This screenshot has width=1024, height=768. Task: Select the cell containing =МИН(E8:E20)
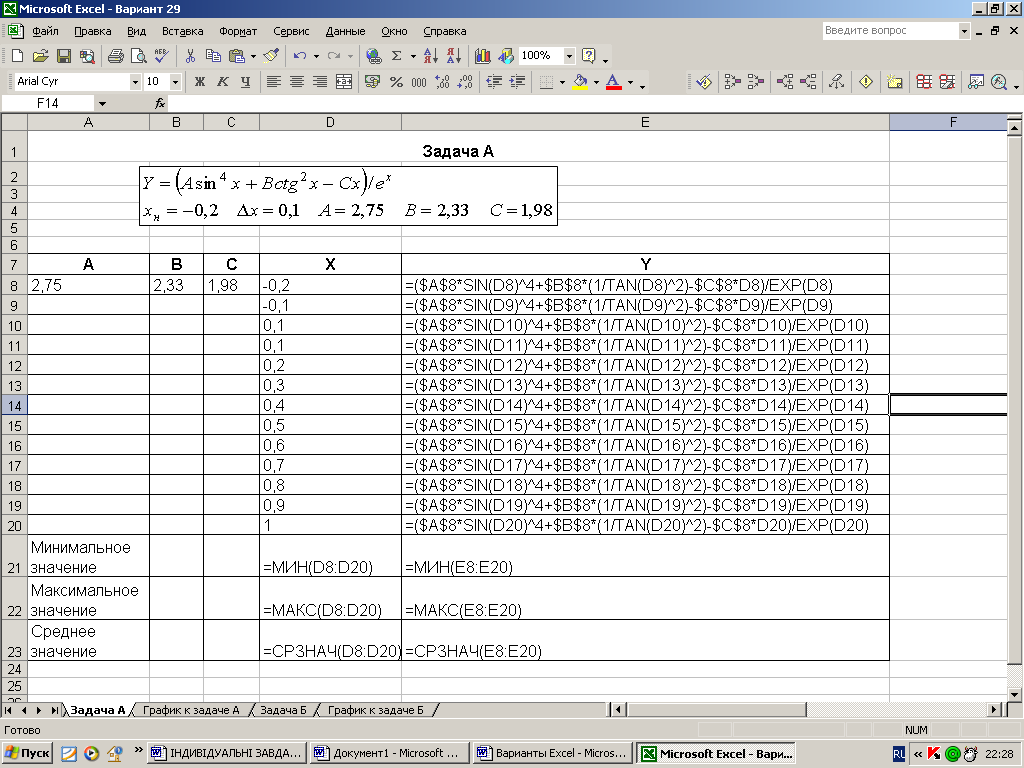click(645, 556)
